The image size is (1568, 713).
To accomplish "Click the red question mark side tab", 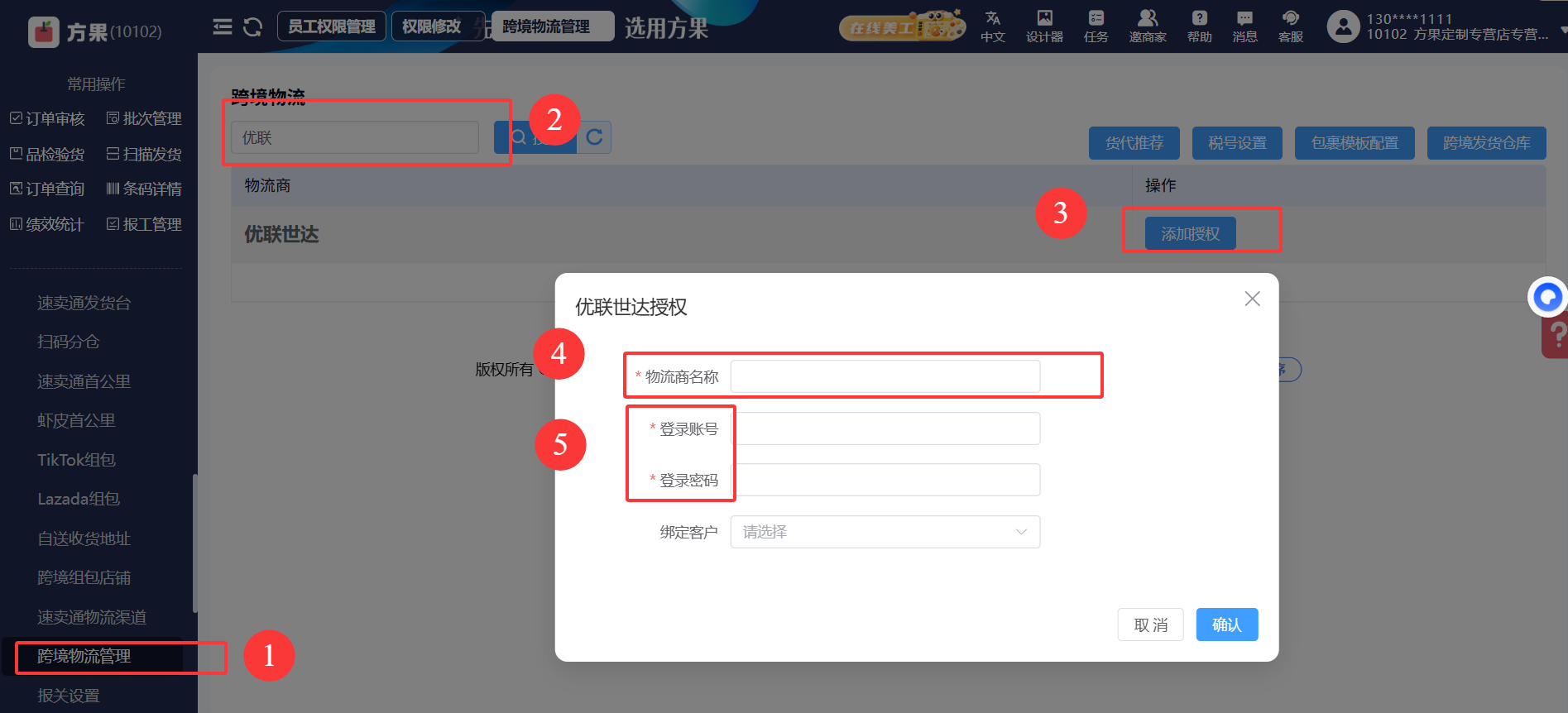I will [1556, 335].
